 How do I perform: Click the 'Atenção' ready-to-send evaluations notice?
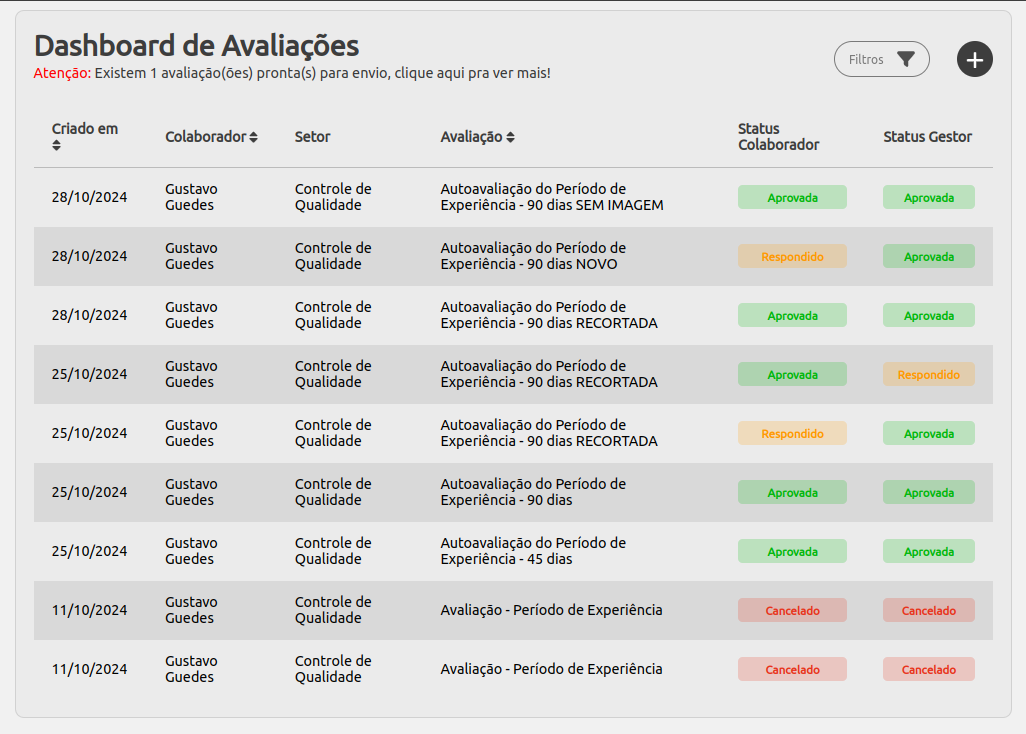pyautogui.click(x=292, y=73)
